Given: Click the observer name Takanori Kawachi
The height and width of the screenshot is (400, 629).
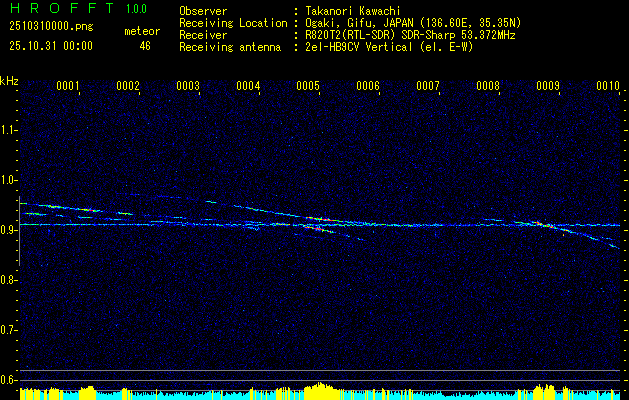Looking at the screenshot, I should coord(353,11).
